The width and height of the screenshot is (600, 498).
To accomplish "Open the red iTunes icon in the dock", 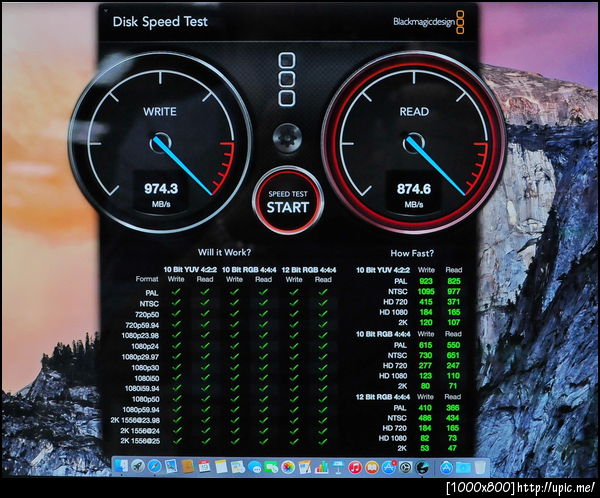I will click(x=355, y=467).
